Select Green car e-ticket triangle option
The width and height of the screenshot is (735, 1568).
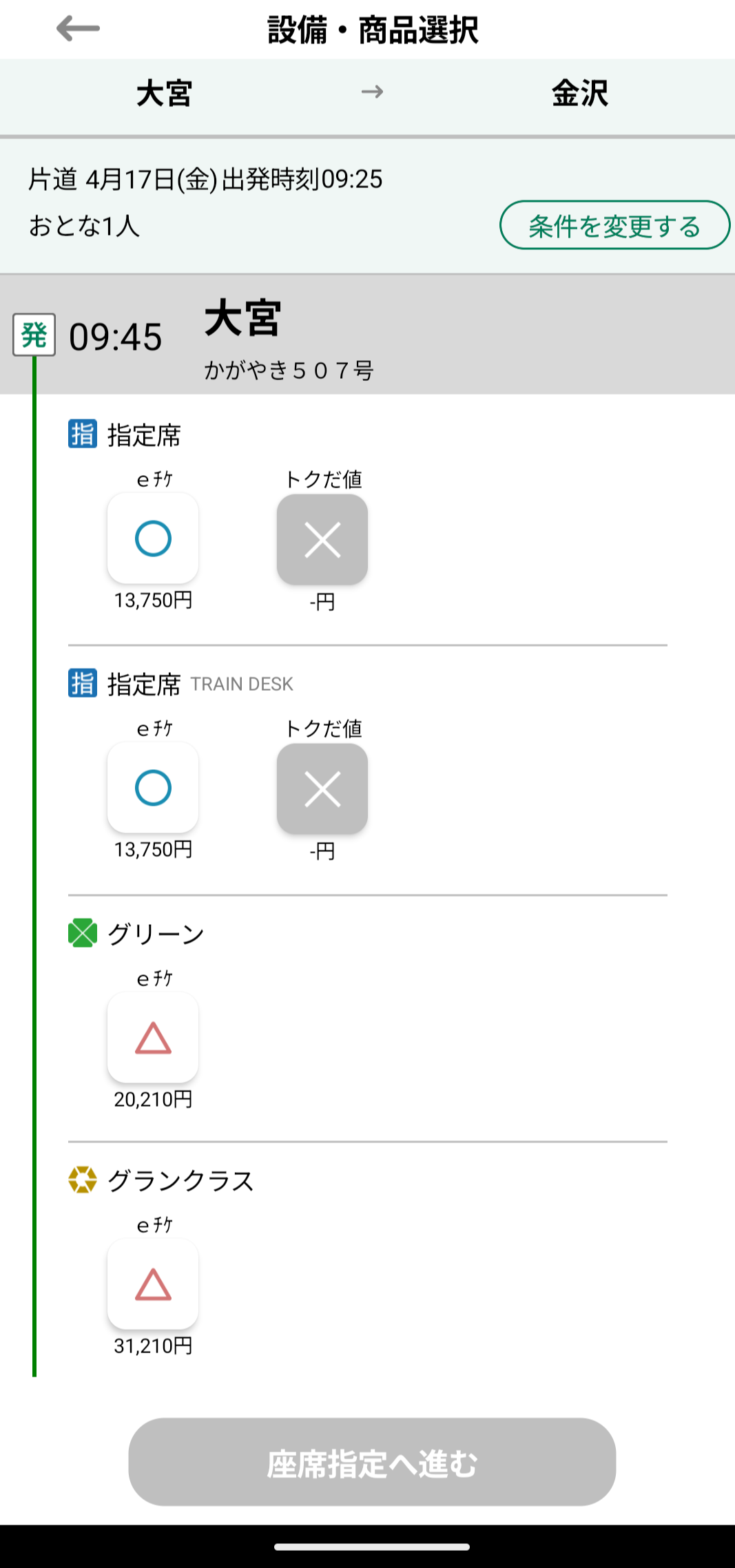click(153, 1038)
